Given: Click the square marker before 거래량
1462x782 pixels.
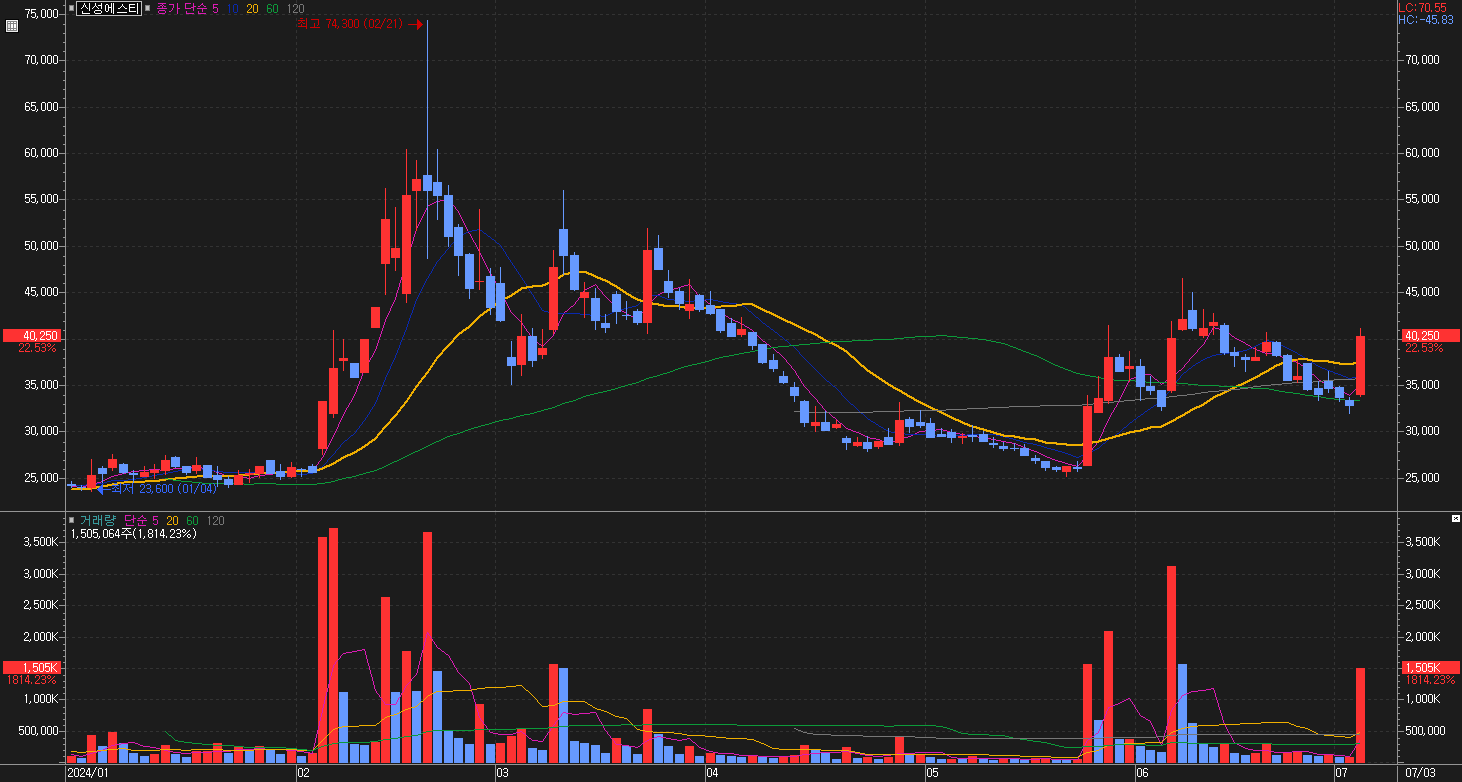Looking at the screenshot, I should (72, 520).
